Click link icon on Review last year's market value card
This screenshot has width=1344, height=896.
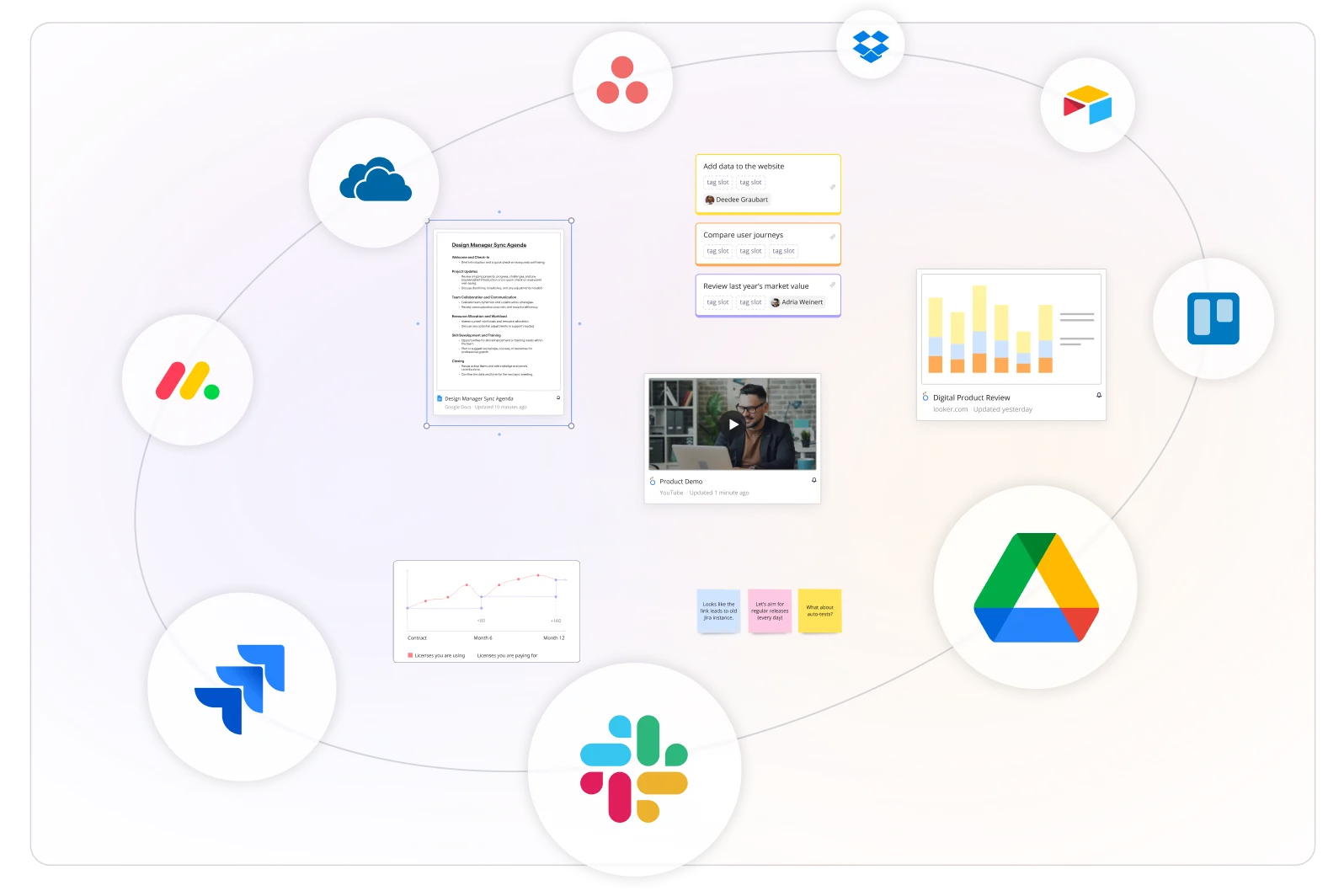click(832, 285)
